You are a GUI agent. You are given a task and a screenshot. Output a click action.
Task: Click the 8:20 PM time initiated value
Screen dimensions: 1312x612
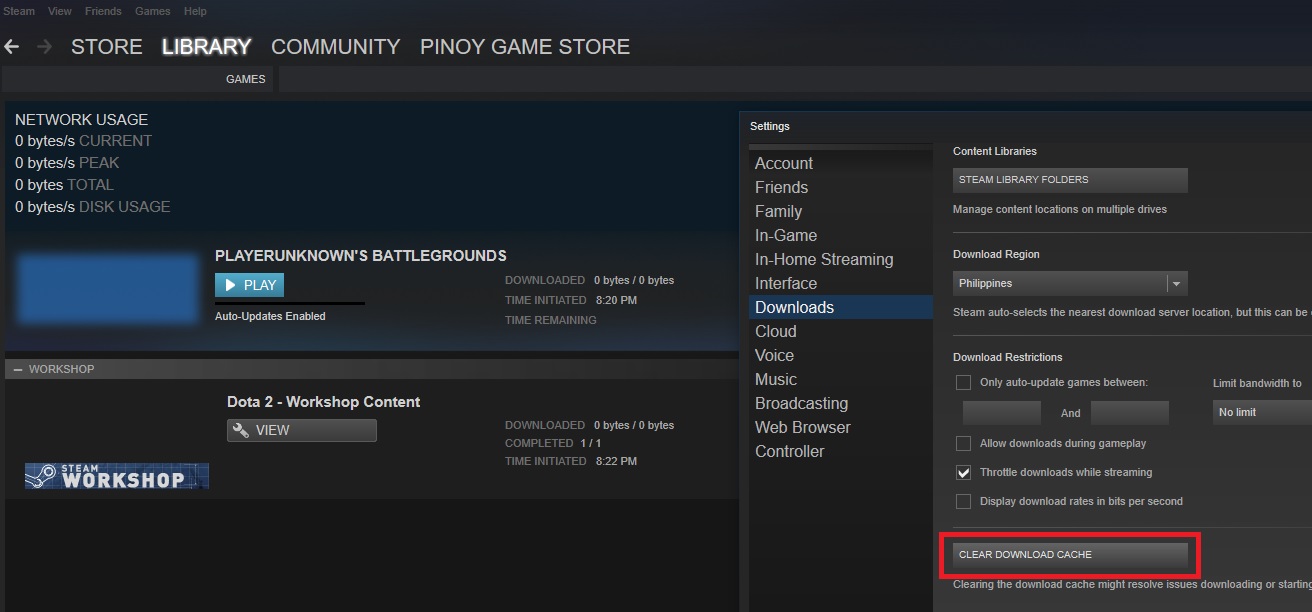[x=616, y=300]
